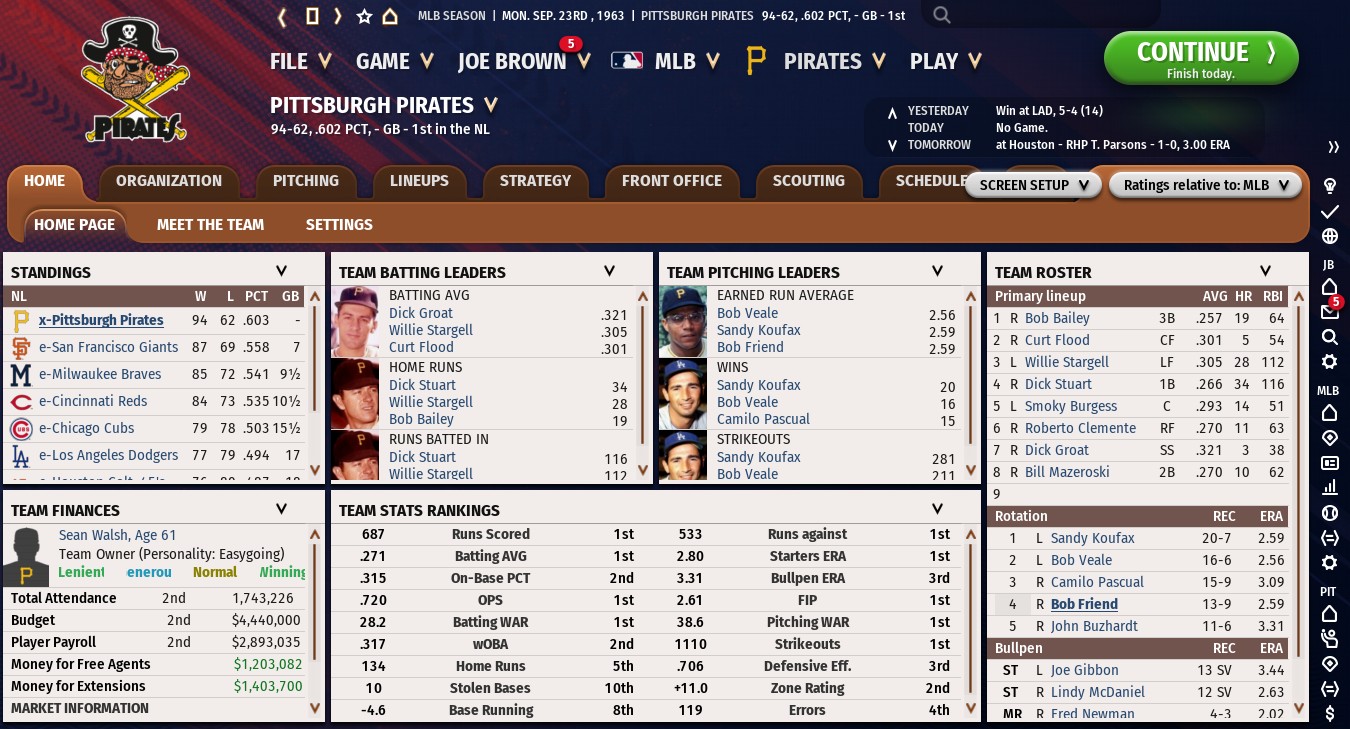The image size is (1350, 729).
Task: Open the Meet the Team subtab
Action: (x=210, y=225)
